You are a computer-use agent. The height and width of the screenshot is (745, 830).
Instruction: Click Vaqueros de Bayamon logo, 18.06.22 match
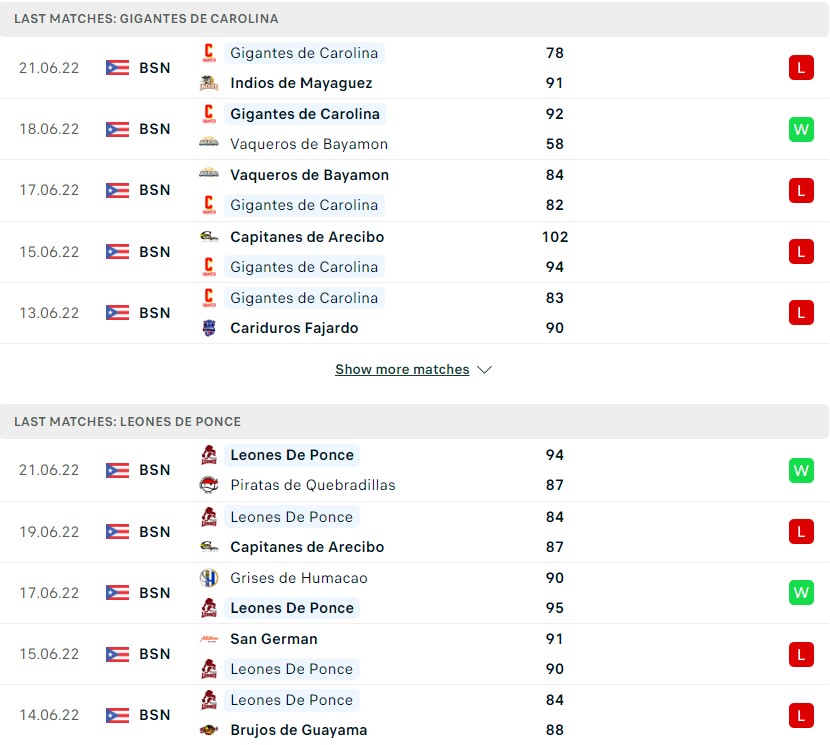(x=209, y=144)
